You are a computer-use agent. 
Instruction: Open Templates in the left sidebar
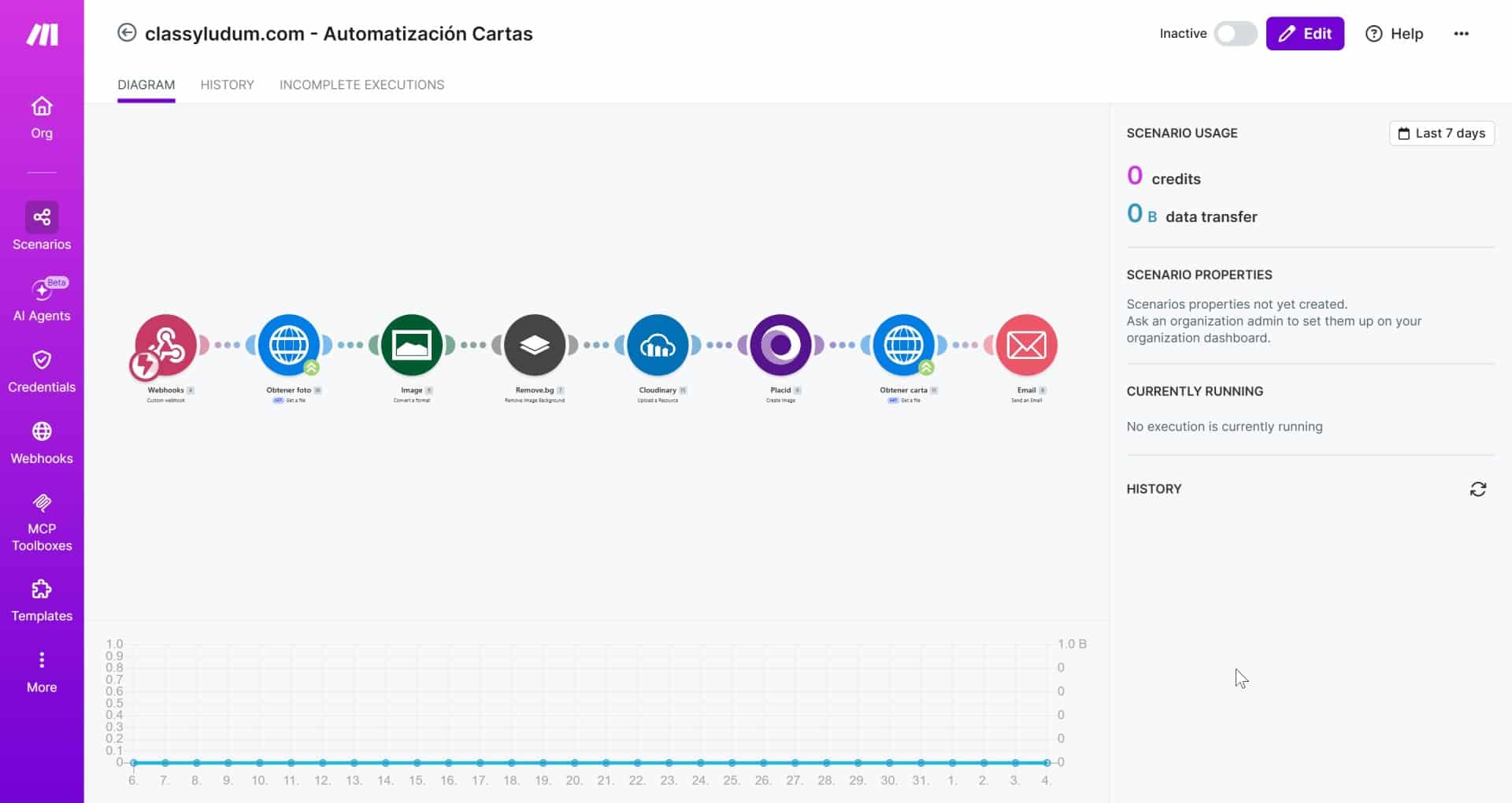42,601
